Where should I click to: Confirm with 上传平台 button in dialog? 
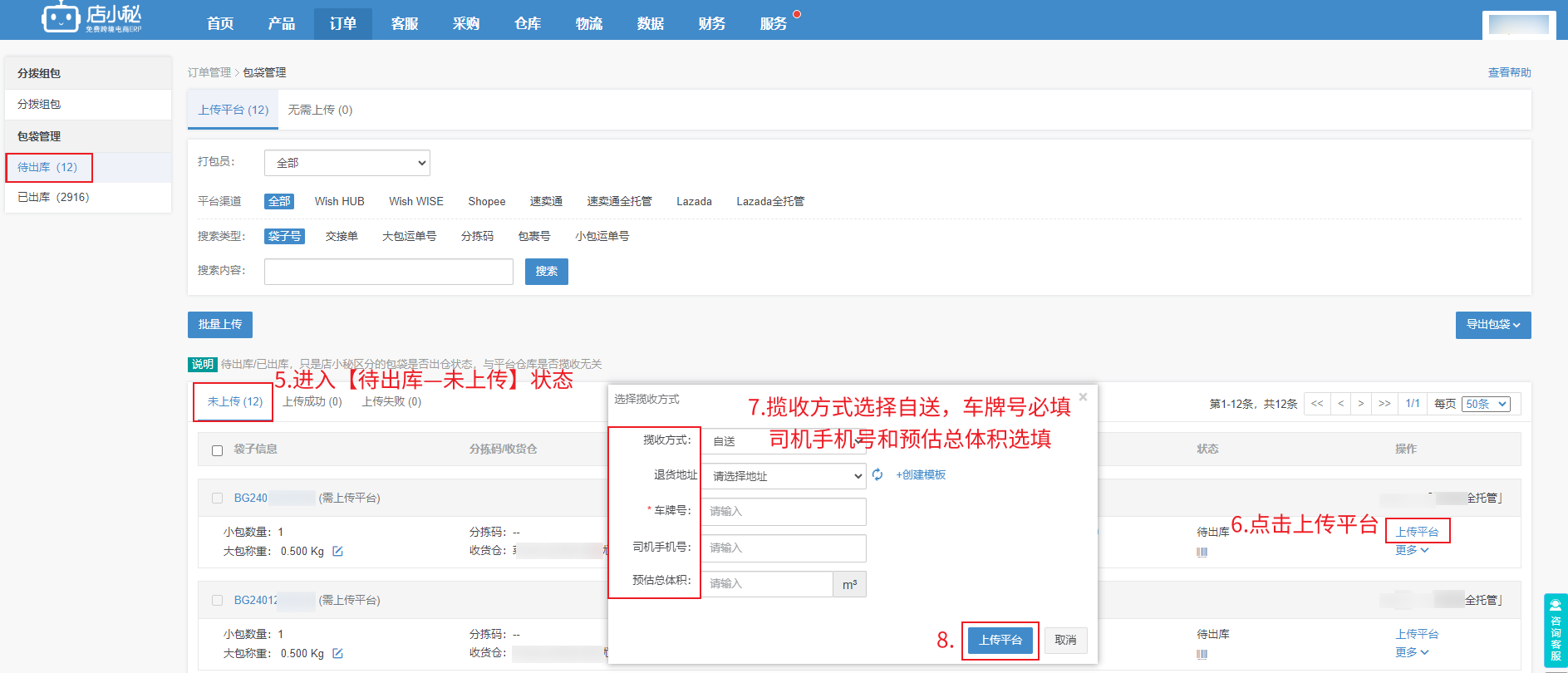[x=1000, y=641]
